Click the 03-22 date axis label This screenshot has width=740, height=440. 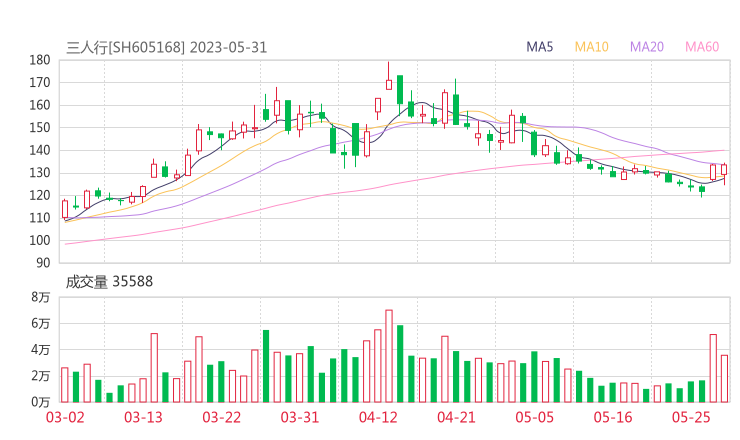(222, 417)
